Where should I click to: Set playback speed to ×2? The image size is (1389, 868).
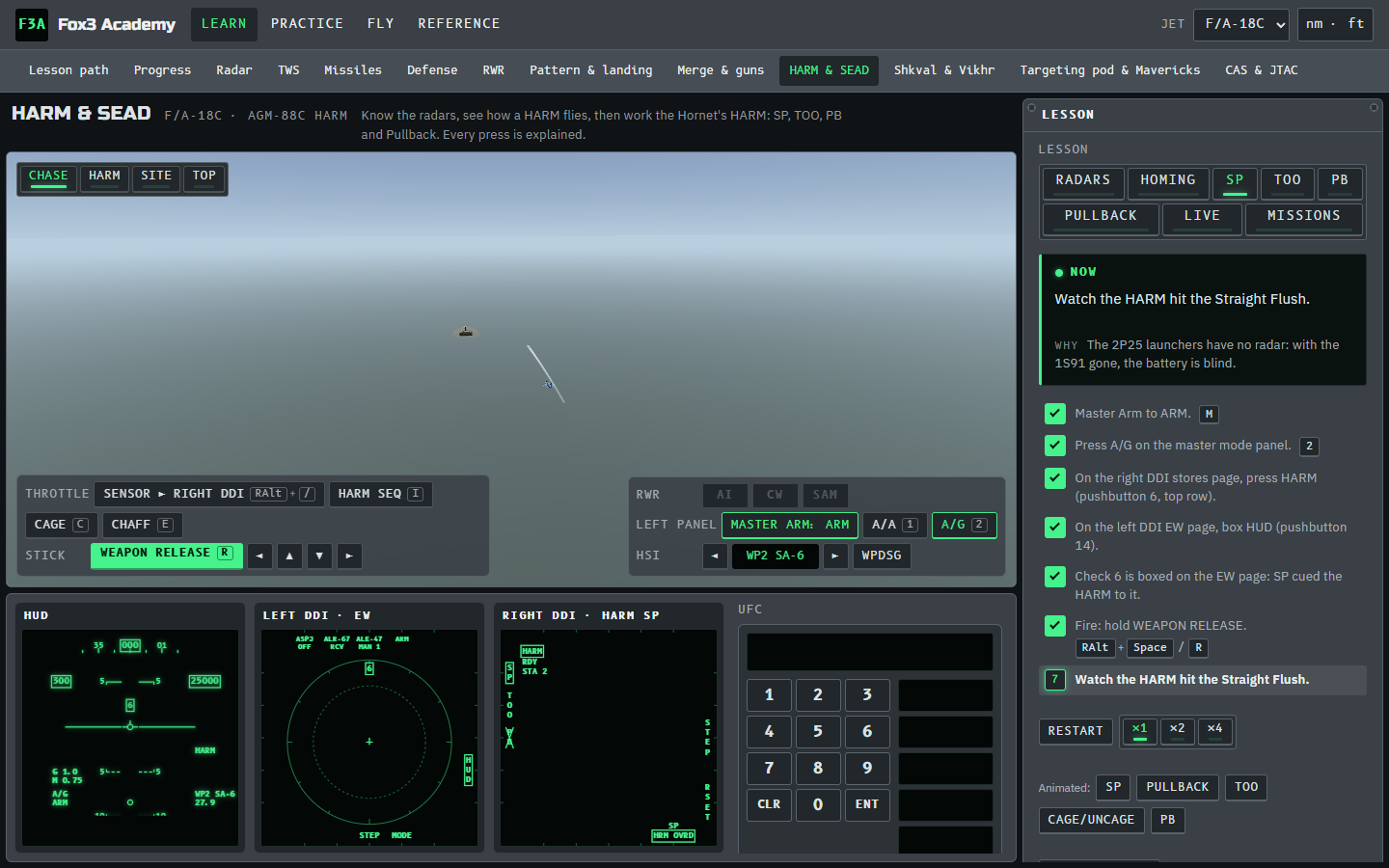point(1177,731)
